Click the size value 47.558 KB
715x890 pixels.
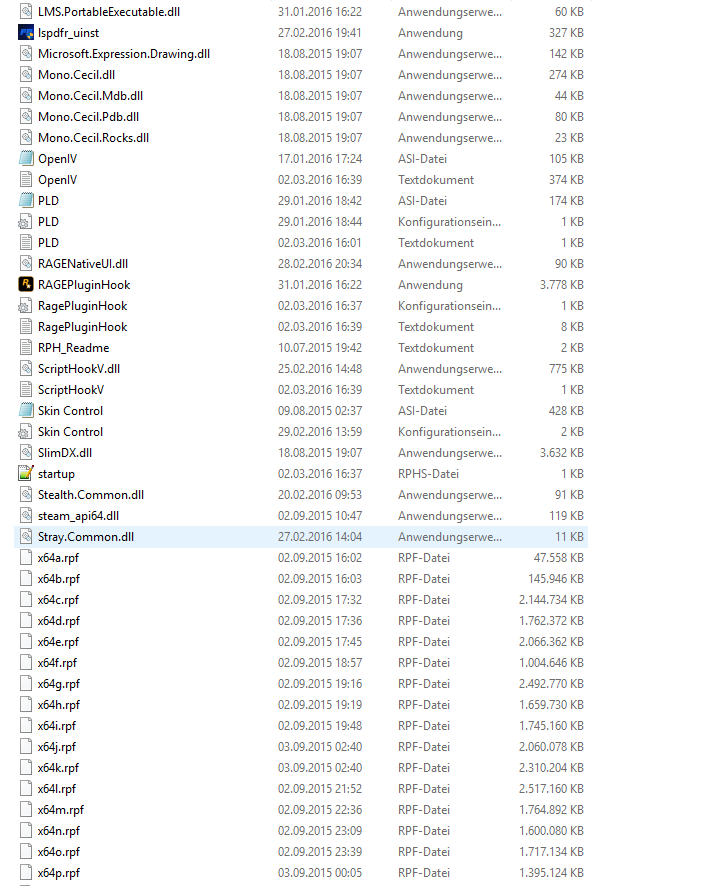tap(558, 558)
